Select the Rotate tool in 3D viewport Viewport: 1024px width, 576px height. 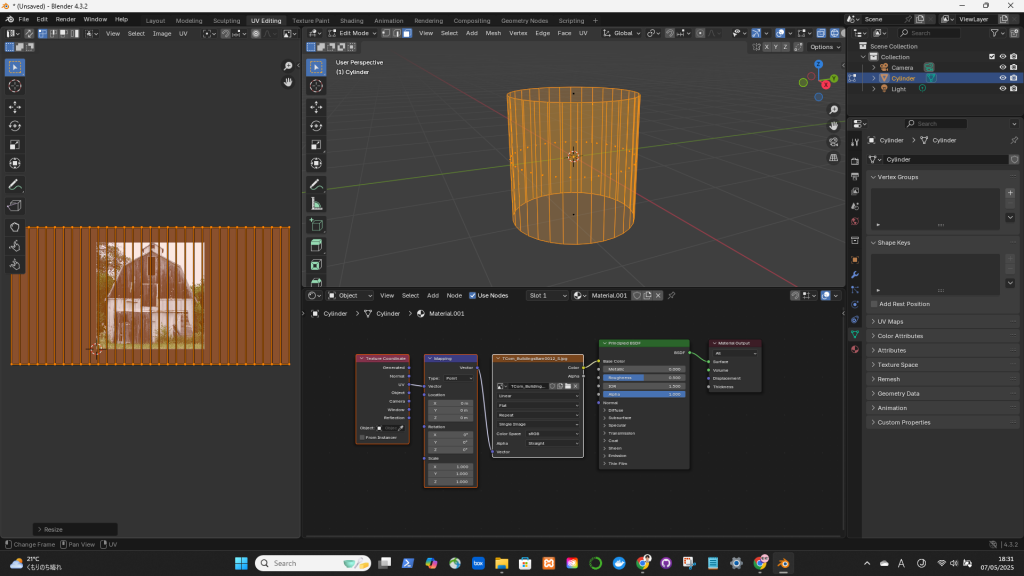pyautogui.click(x=316, y=125)
